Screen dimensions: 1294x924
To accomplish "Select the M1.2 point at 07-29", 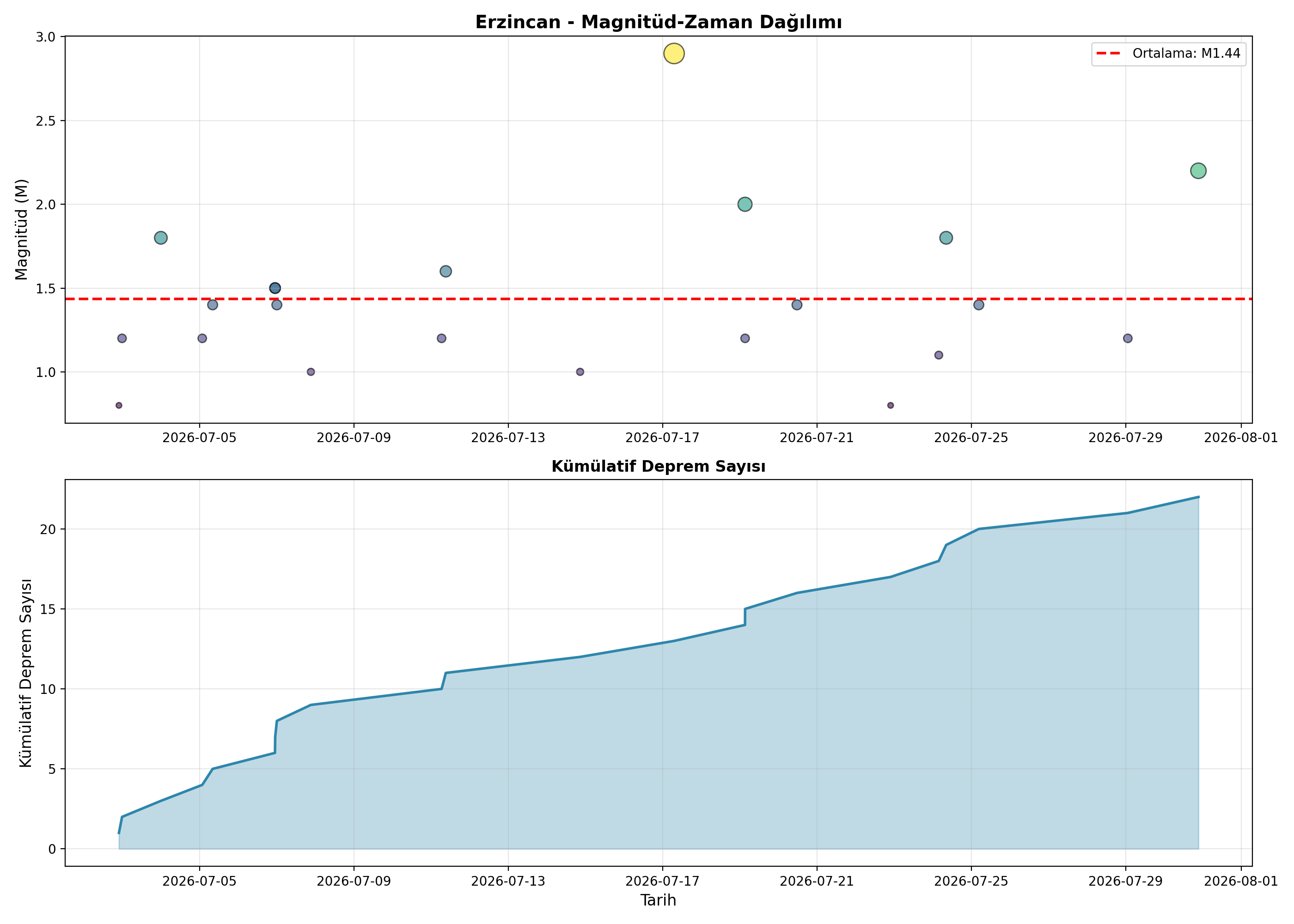I will click(1127, 339).
